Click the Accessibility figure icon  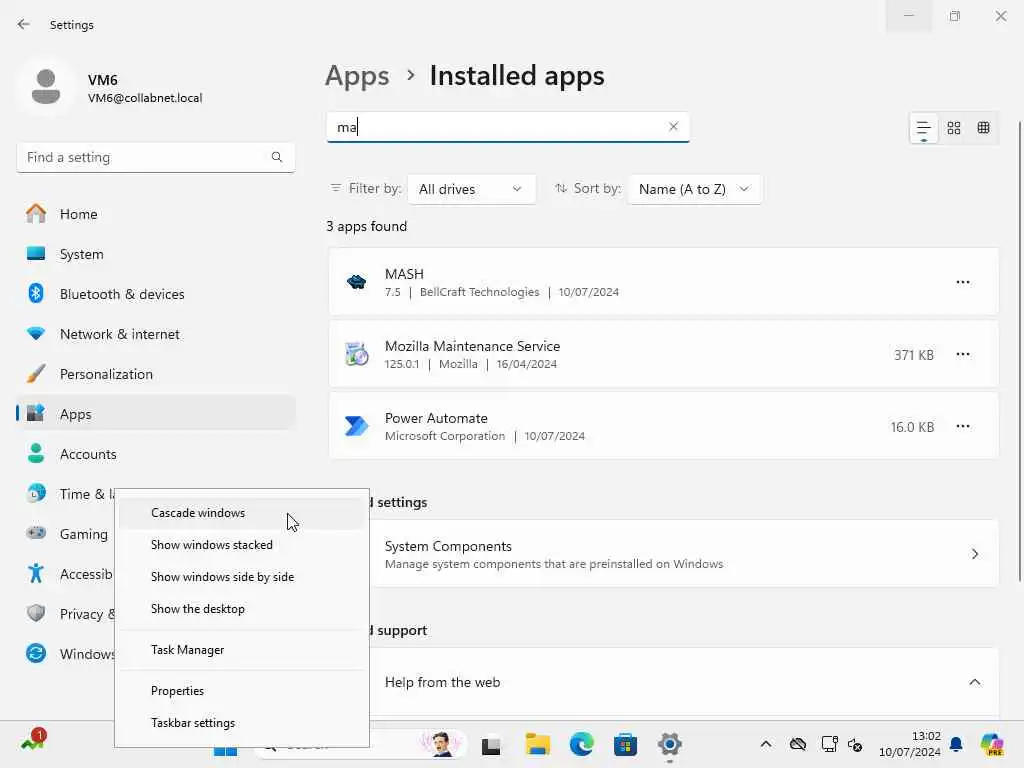36,573
